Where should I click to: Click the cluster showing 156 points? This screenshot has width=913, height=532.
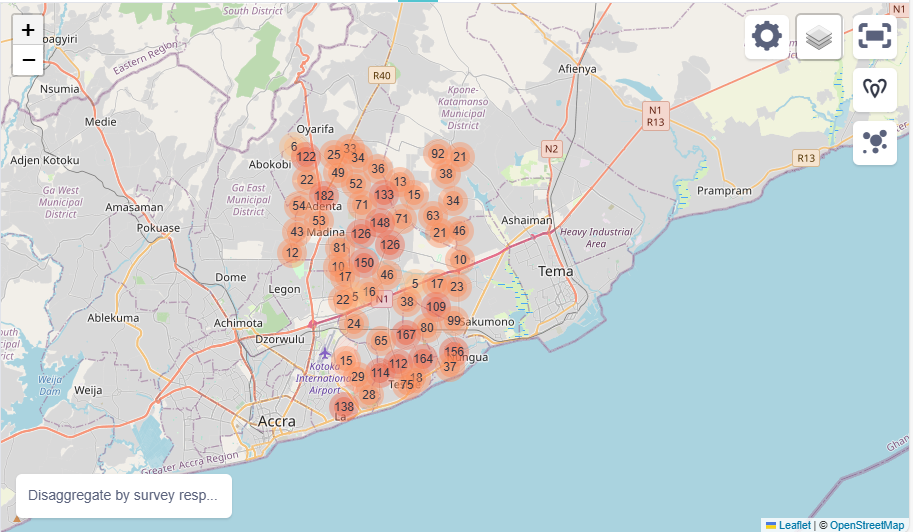[x=454, y=352]
